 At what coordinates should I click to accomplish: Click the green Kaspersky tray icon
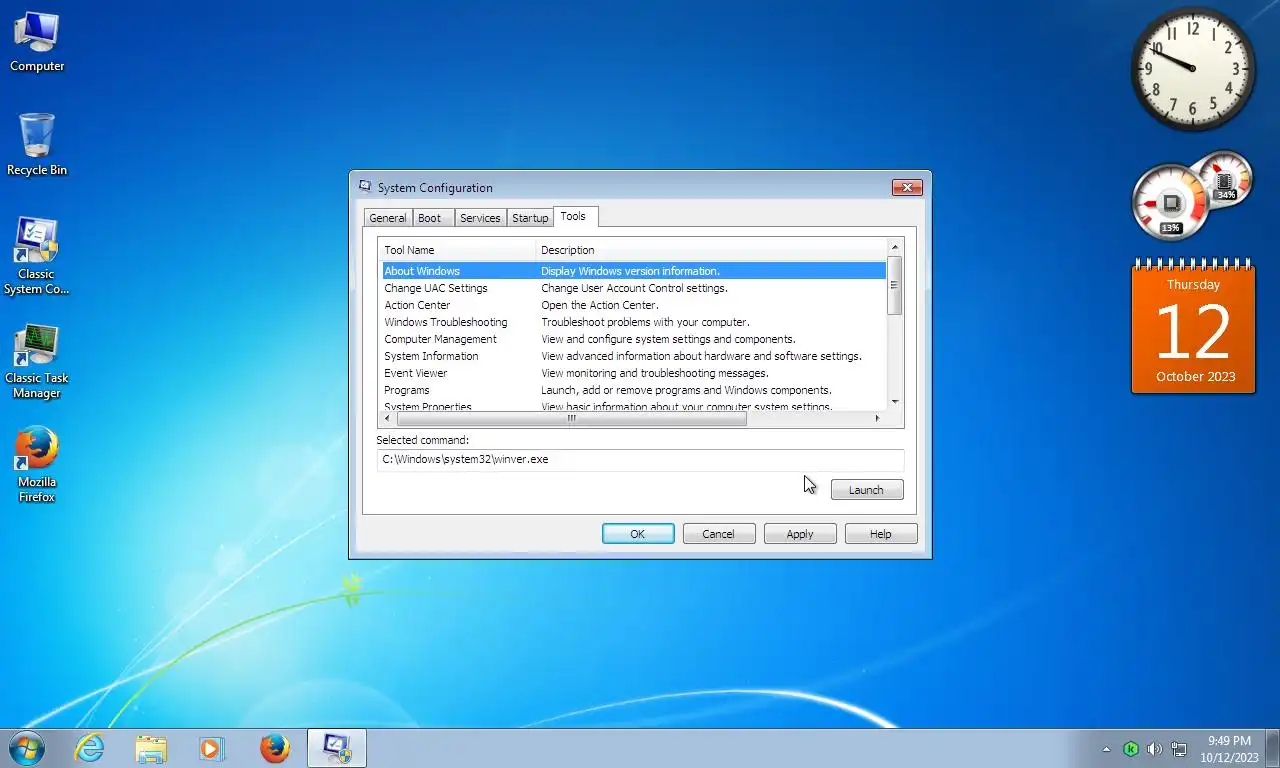point(1131,749)
